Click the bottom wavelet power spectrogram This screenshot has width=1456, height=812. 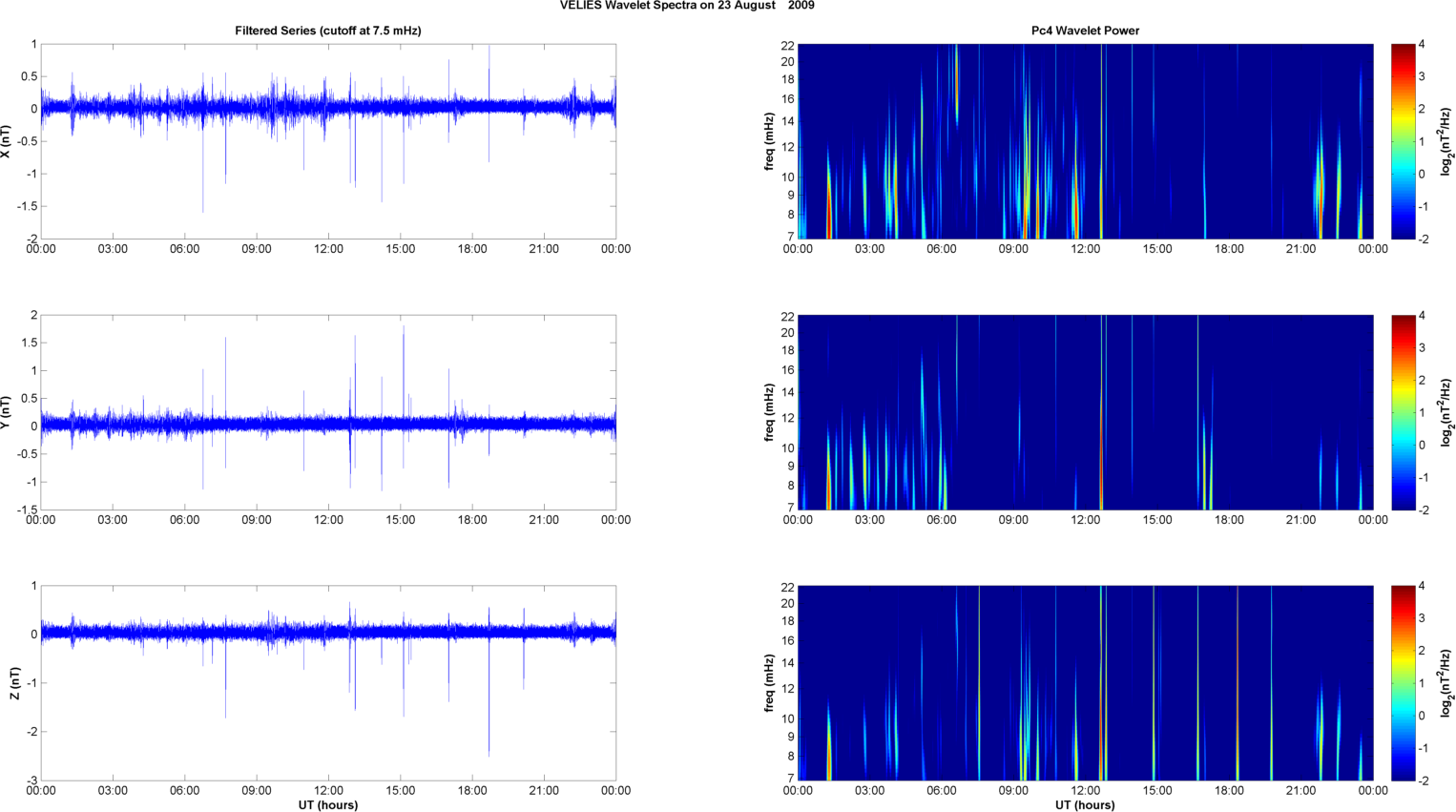tap(1085, 683)
